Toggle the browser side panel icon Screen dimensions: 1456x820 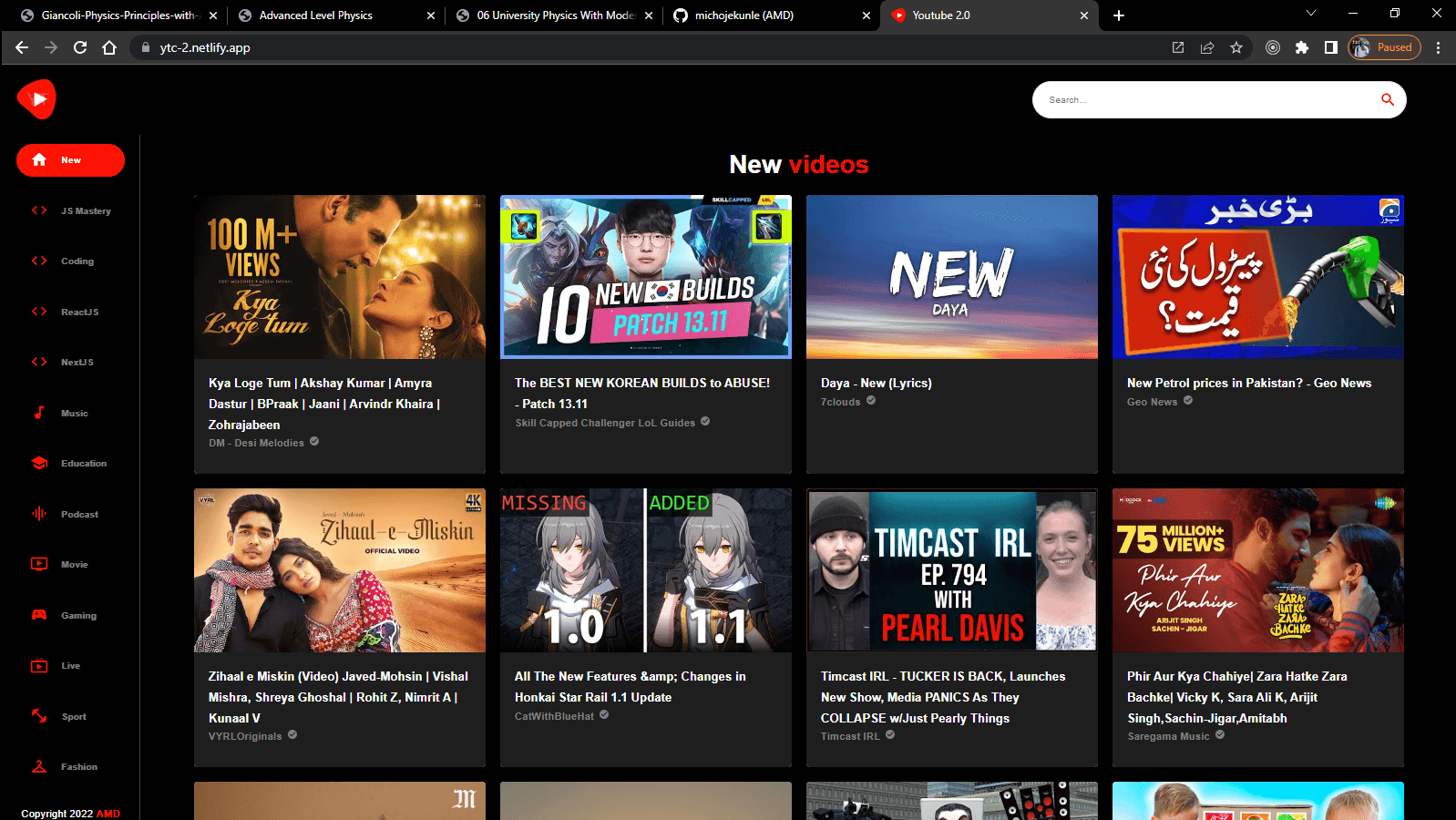(x=1331, y=47)
